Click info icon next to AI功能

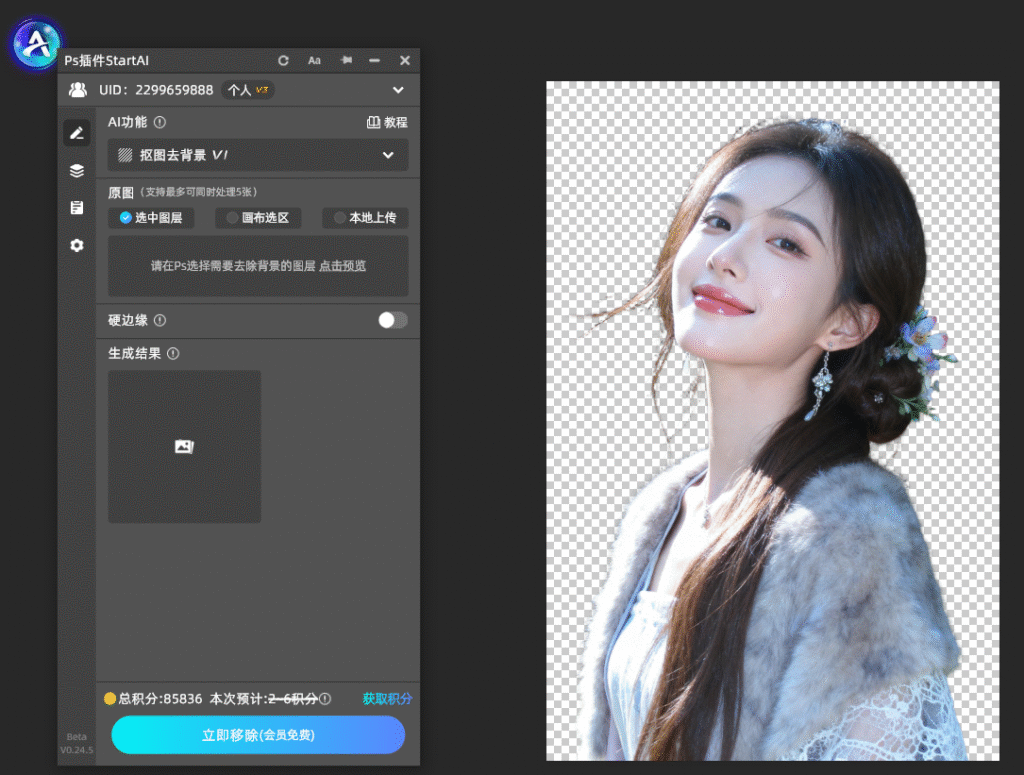(160, 122)
